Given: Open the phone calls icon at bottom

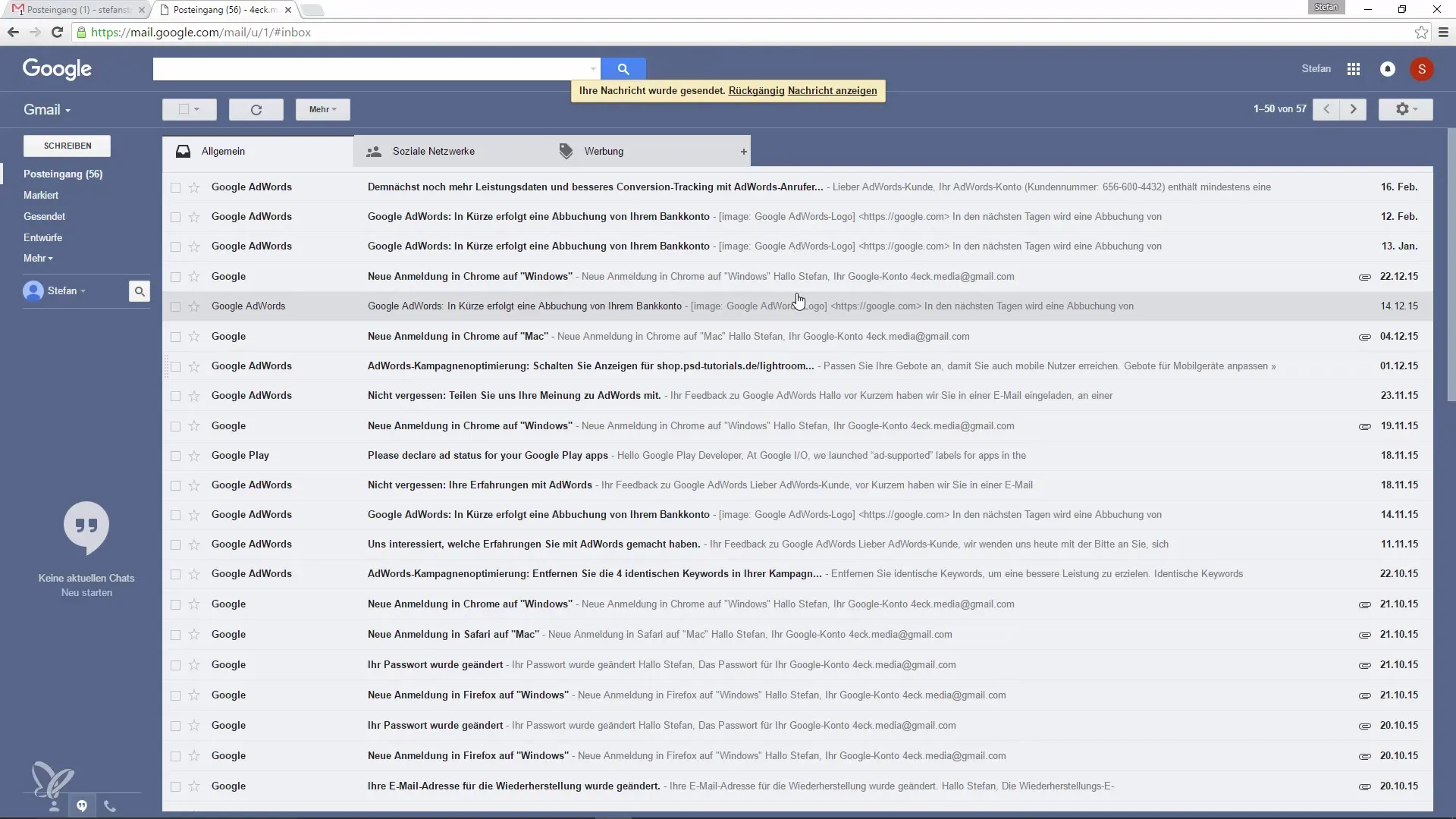Looking at the screenshot, I should (110, 806).
